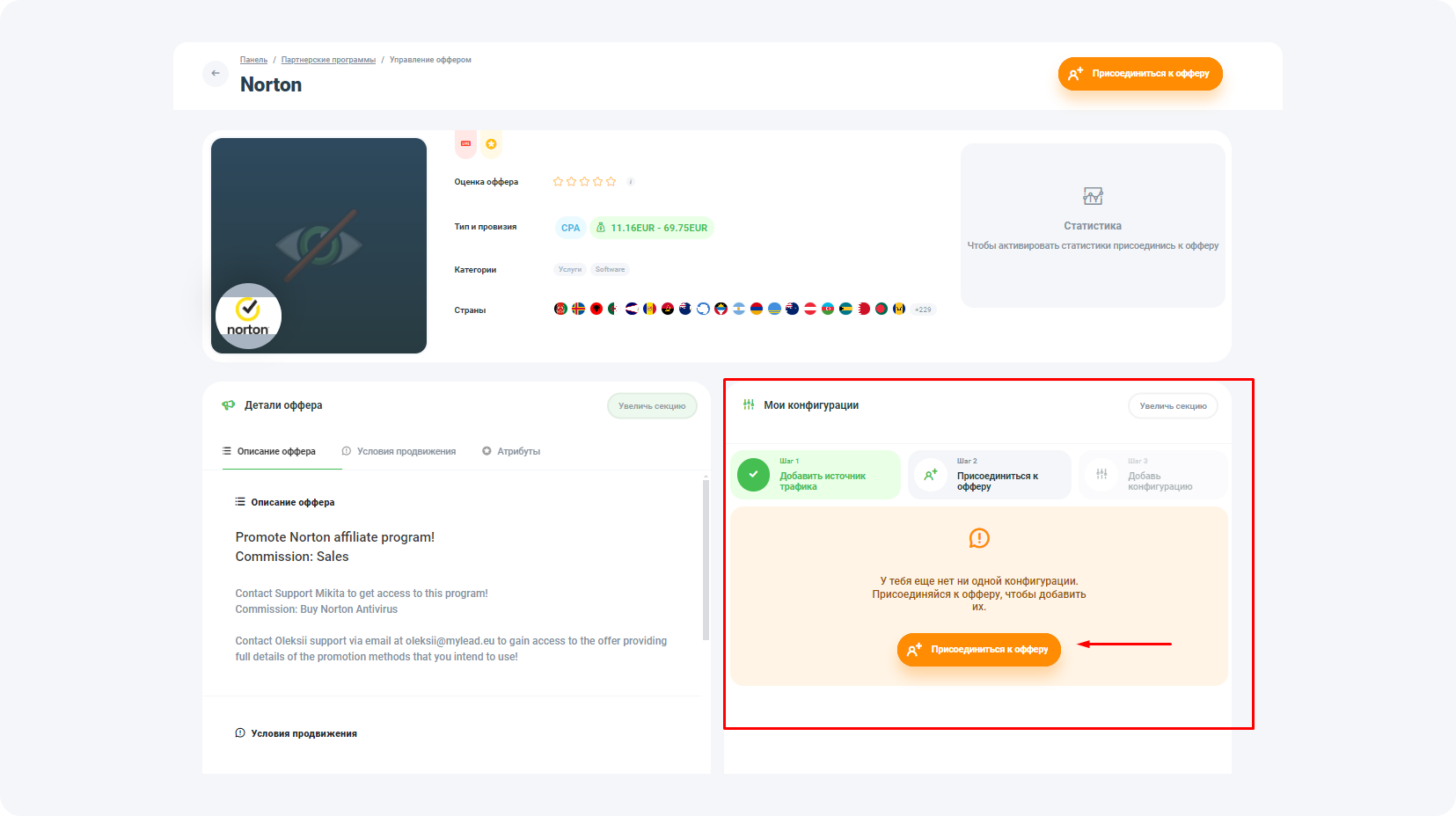Click the sliders icon on Шаг 3
This screenshot has width=1456, height=816.
pyautogui.click(x=1101, y=474)
